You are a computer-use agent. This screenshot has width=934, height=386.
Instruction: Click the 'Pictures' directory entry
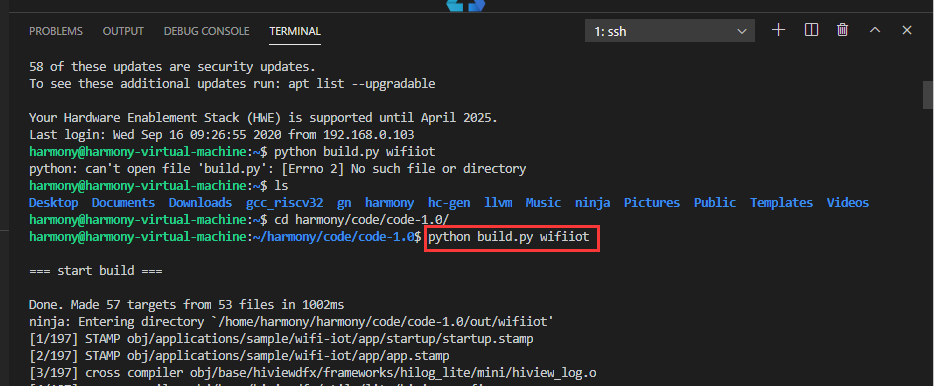(x=652, y=203)
